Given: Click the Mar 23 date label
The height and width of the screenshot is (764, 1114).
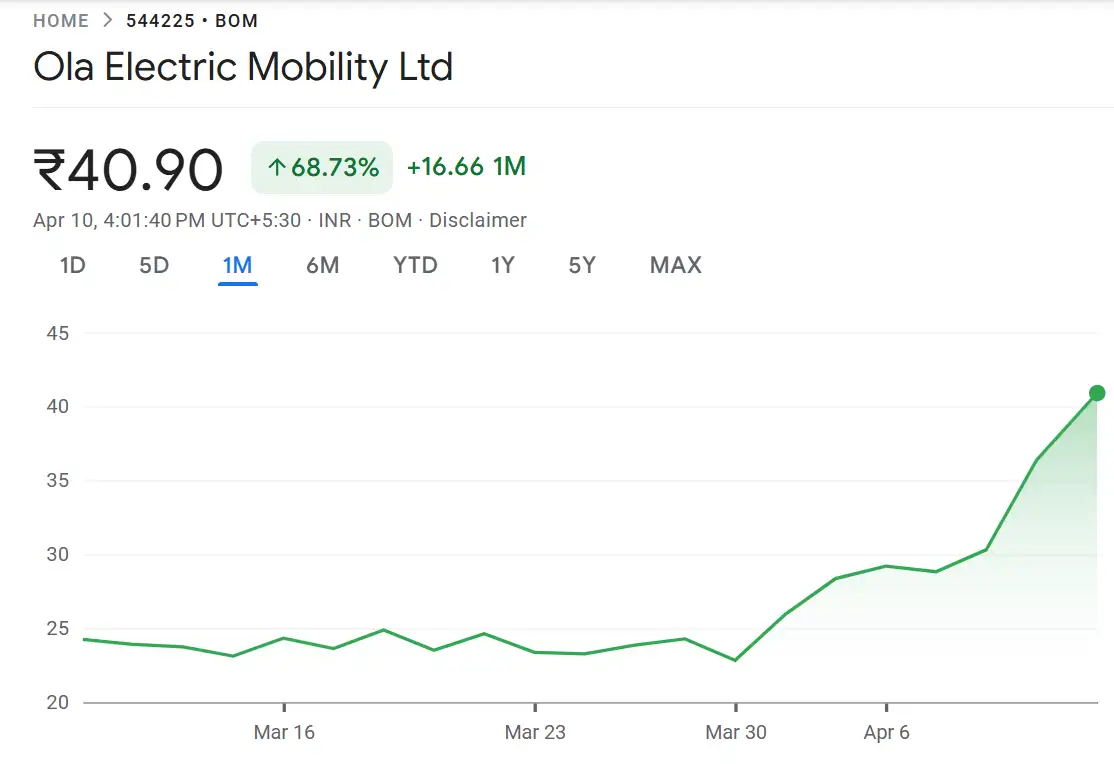Looking at the screenshot, I should point(535,732).
